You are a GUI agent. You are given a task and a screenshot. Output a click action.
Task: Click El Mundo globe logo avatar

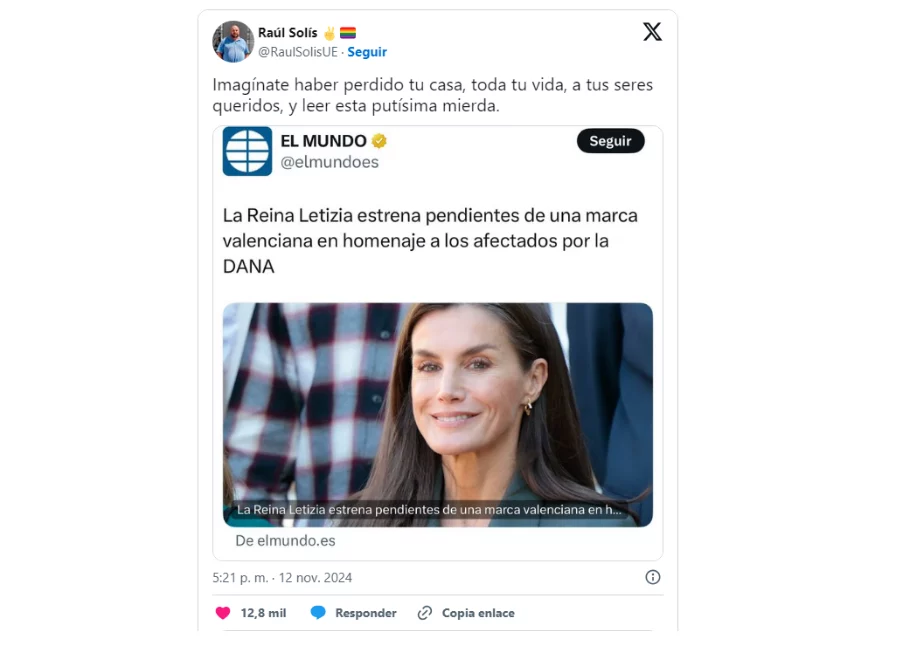pos(247,151)
